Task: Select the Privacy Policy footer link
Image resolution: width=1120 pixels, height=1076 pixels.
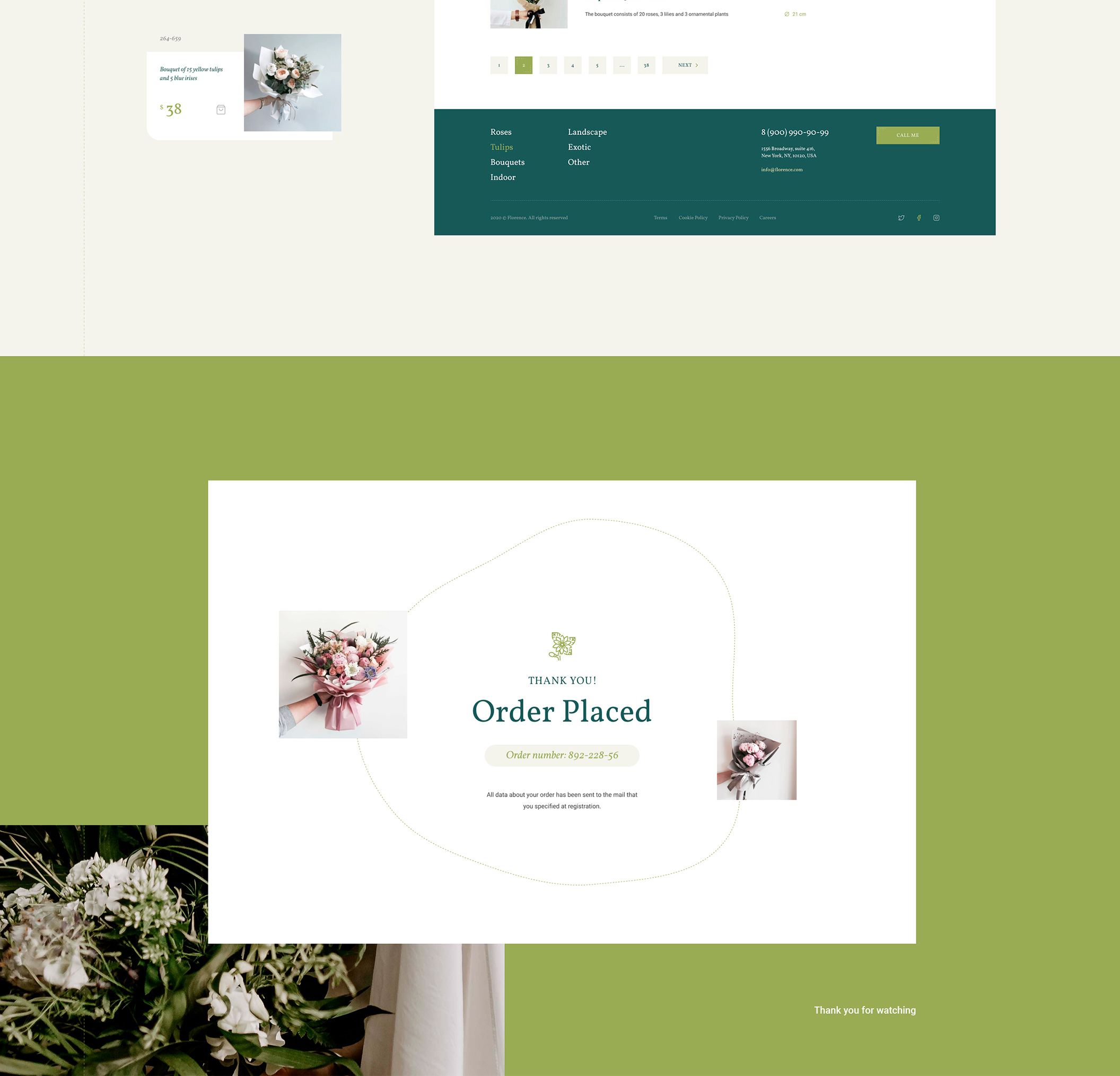Action: click(x=732, y=217)
